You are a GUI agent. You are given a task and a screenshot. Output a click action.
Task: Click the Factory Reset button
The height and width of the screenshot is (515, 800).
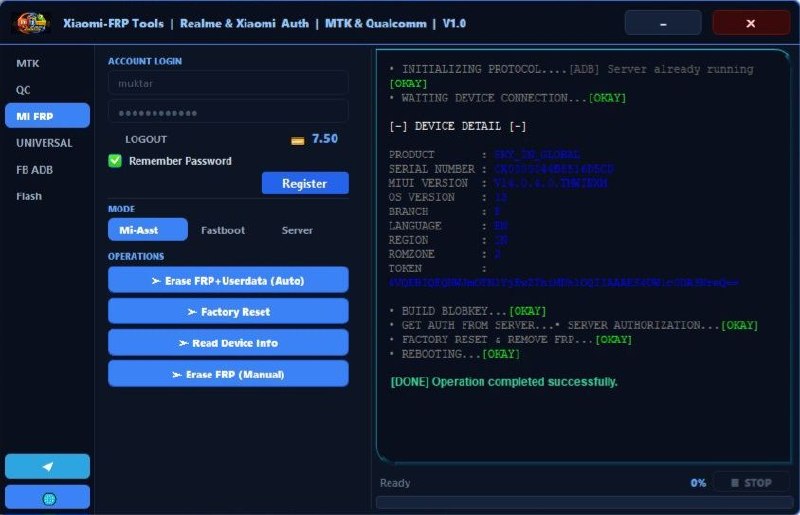point(228,311)
